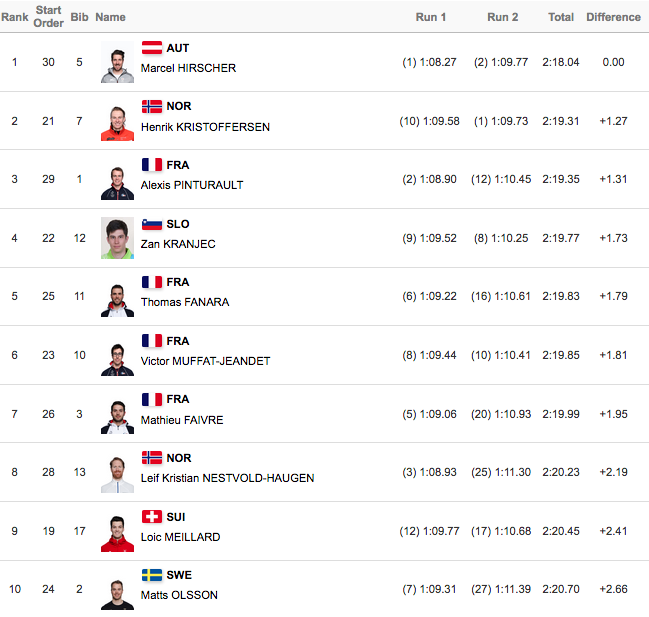Open Matts OLSSON name link
This screenshot has width=649, height=617.
point(179,595)
